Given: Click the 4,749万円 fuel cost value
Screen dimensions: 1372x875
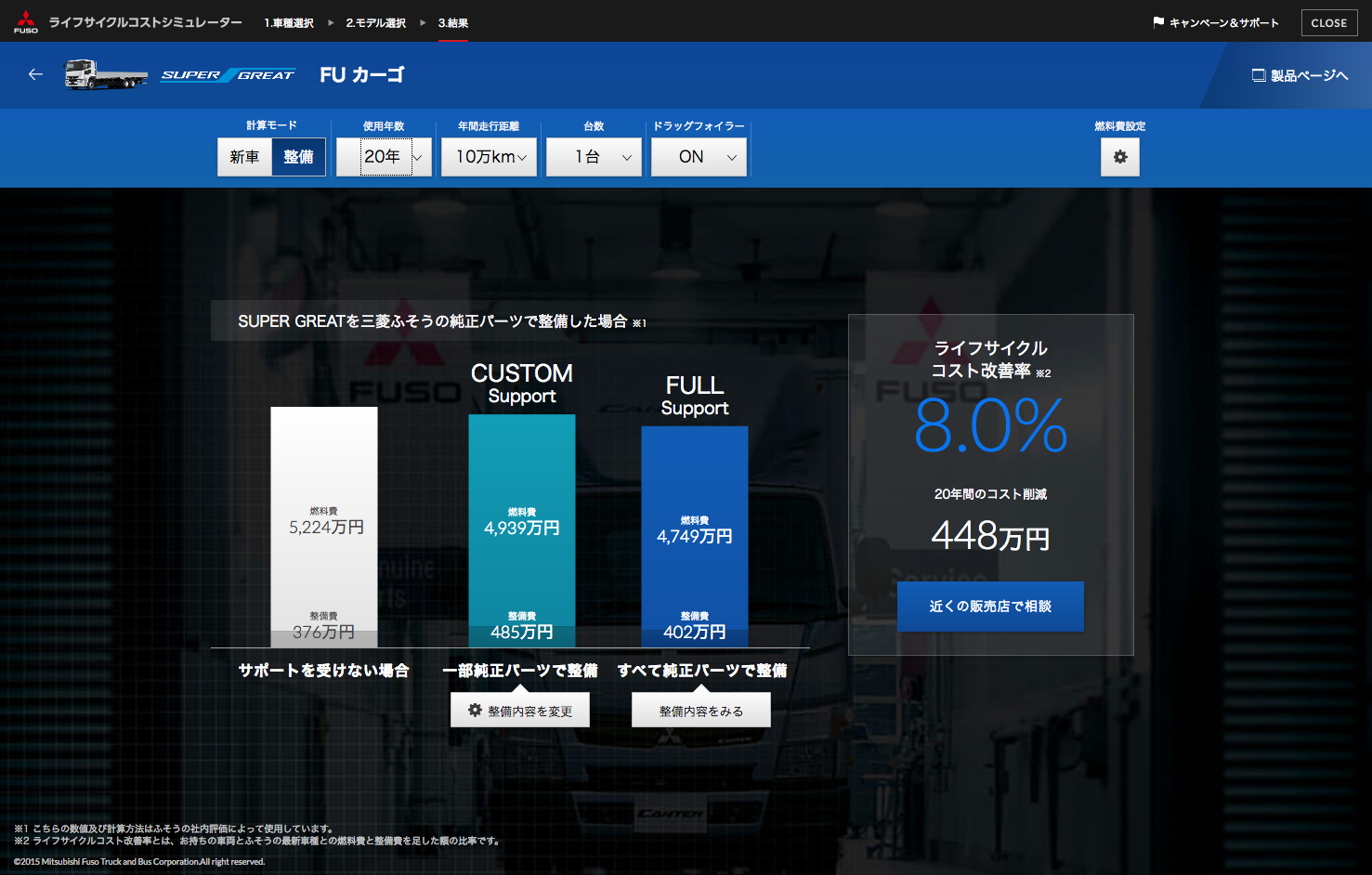Looking at the screenshot, I should (695, 536).
